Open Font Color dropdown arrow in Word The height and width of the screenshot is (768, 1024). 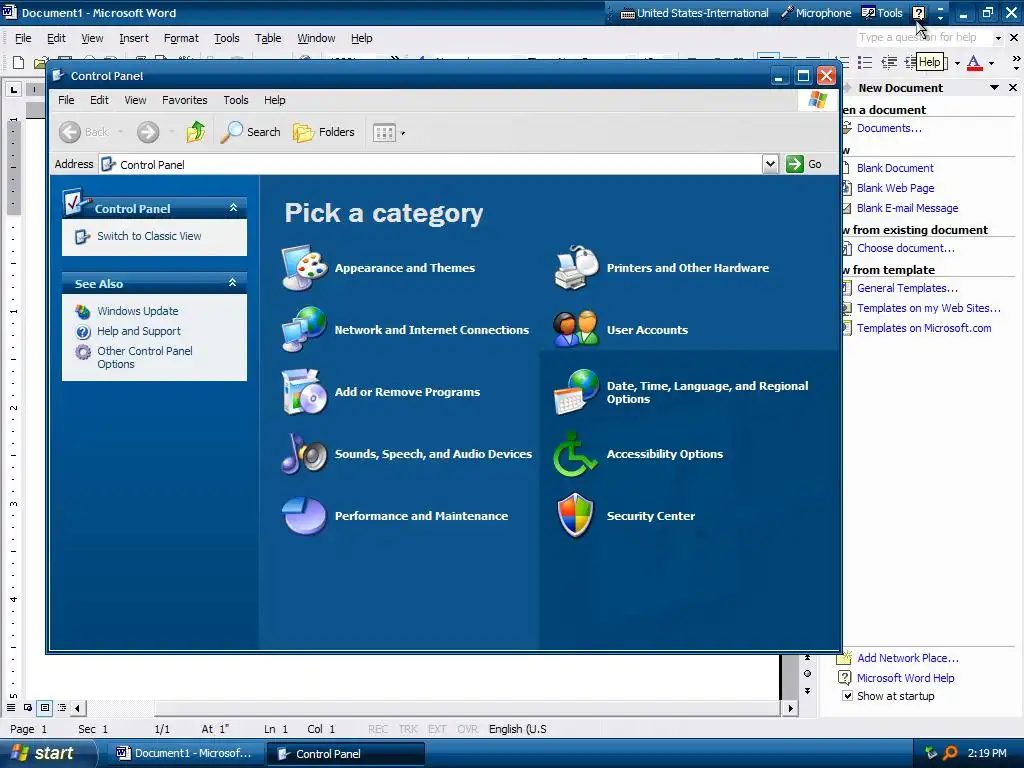[991, 63]
